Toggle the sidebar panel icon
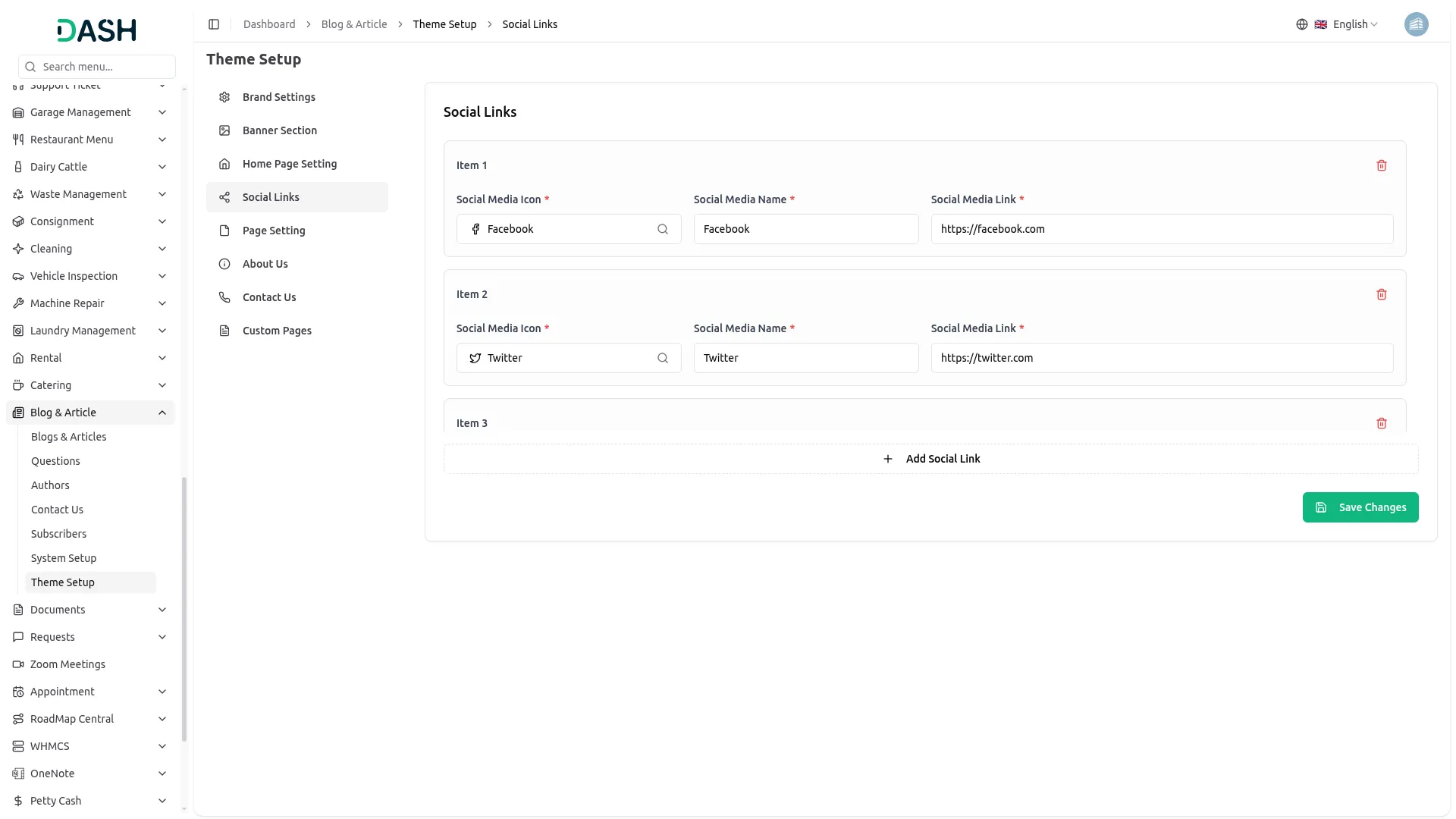The image size is (1456, 819). 214,24
